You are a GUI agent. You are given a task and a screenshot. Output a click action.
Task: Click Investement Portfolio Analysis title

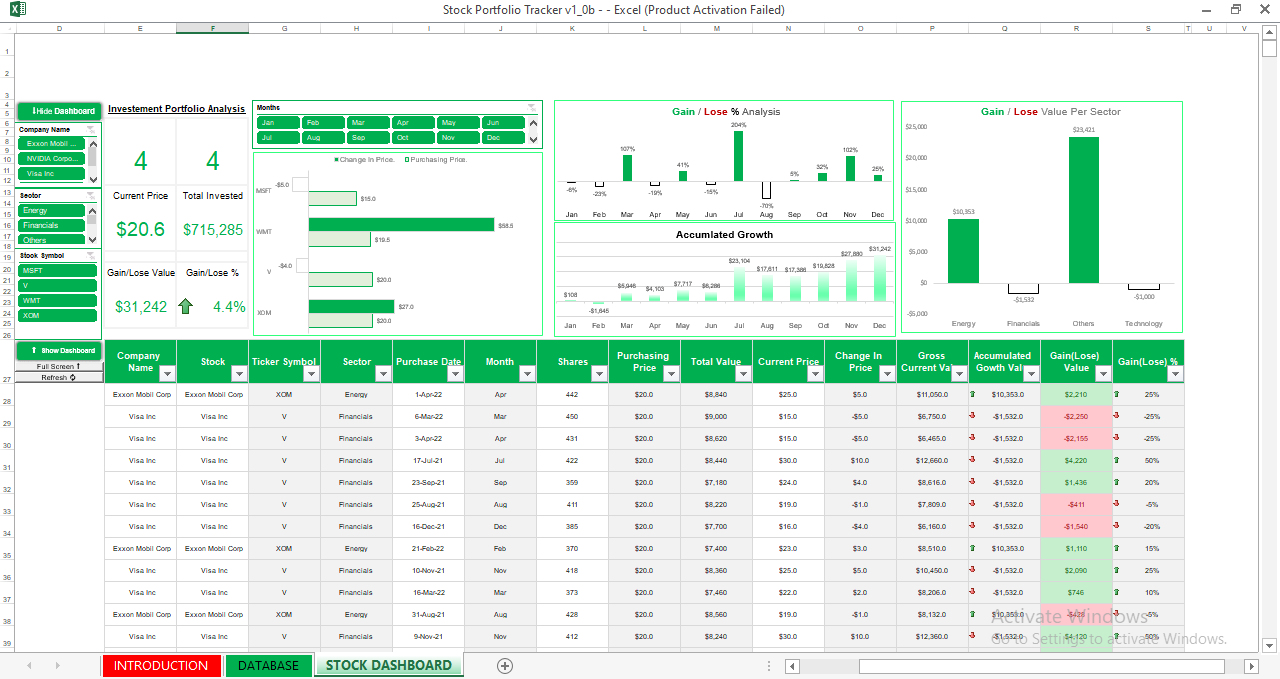(176, 109)
